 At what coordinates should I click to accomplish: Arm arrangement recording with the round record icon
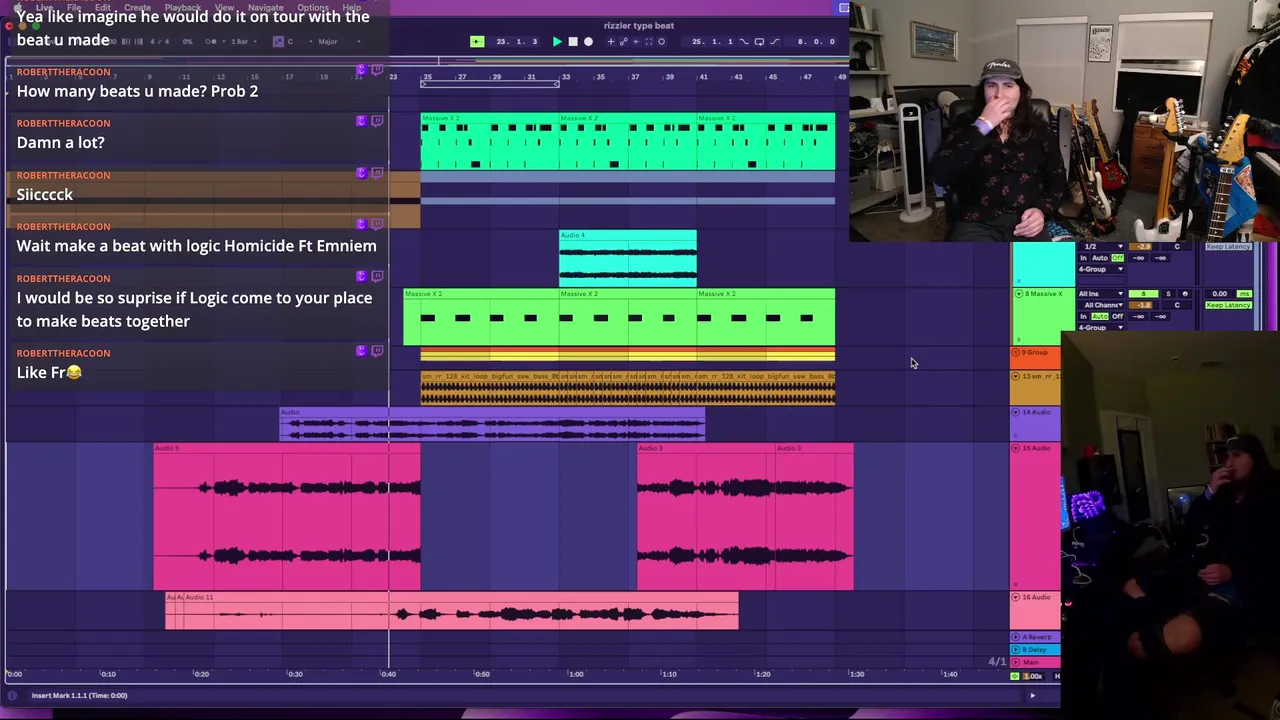[589, 41]
